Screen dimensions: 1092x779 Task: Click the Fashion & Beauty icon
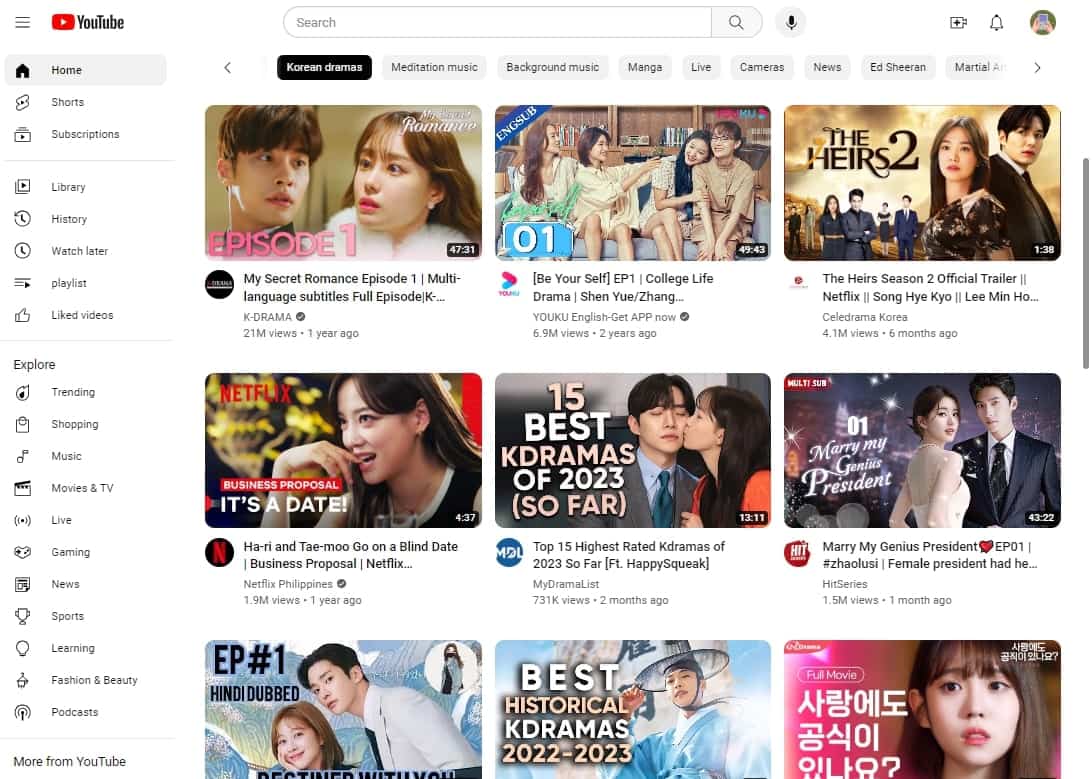pos(22,681)
